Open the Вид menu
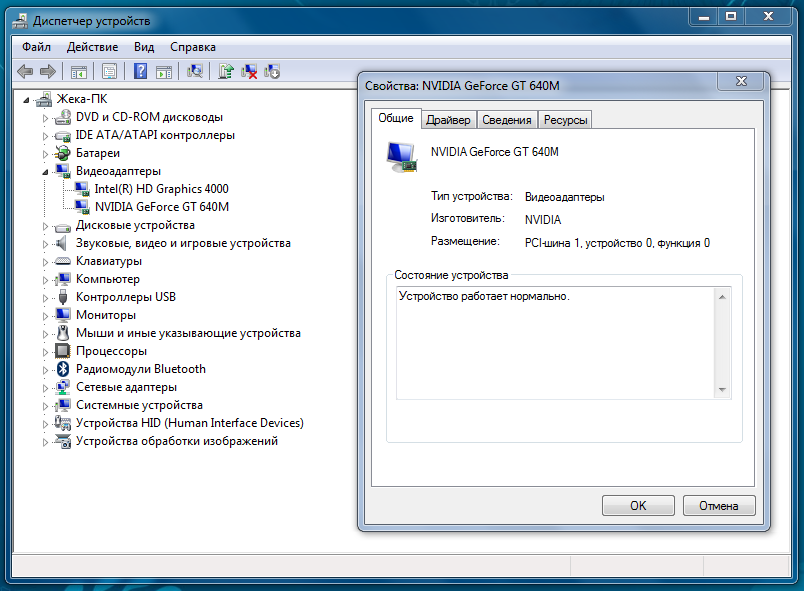804x591 pixels. click(x=144, y=47)
